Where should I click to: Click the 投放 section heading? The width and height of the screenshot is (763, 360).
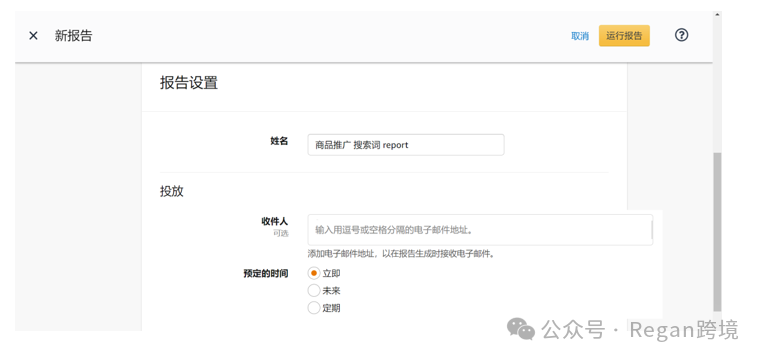coord(172,191)
